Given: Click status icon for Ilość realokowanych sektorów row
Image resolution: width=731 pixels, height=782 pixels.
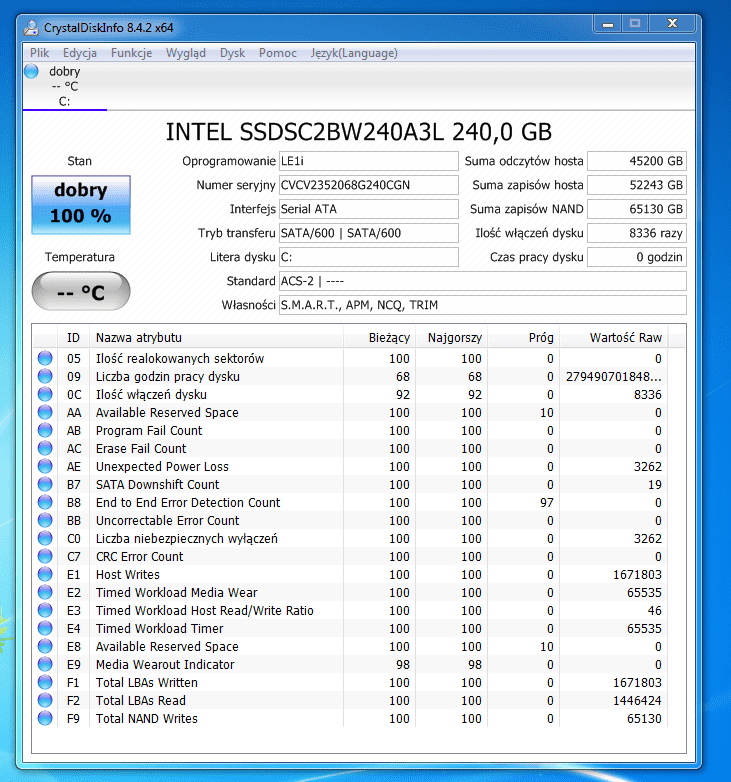Looking at the screenshot, I should click(45, 359).
